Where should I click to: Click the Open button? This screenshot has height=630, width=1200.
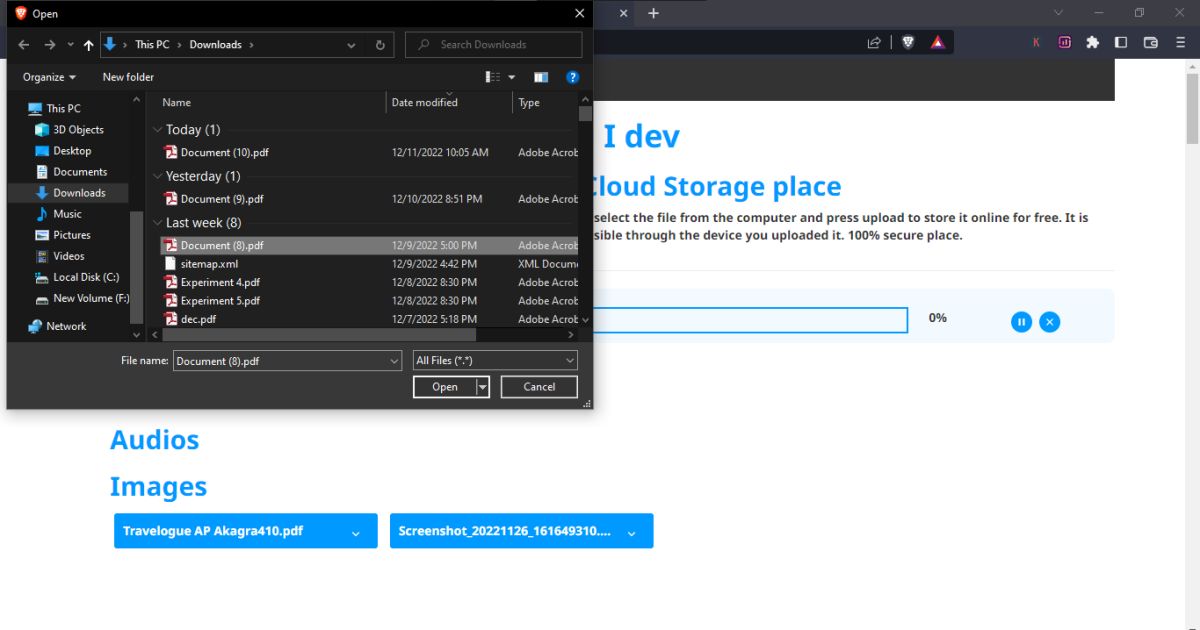445,387
